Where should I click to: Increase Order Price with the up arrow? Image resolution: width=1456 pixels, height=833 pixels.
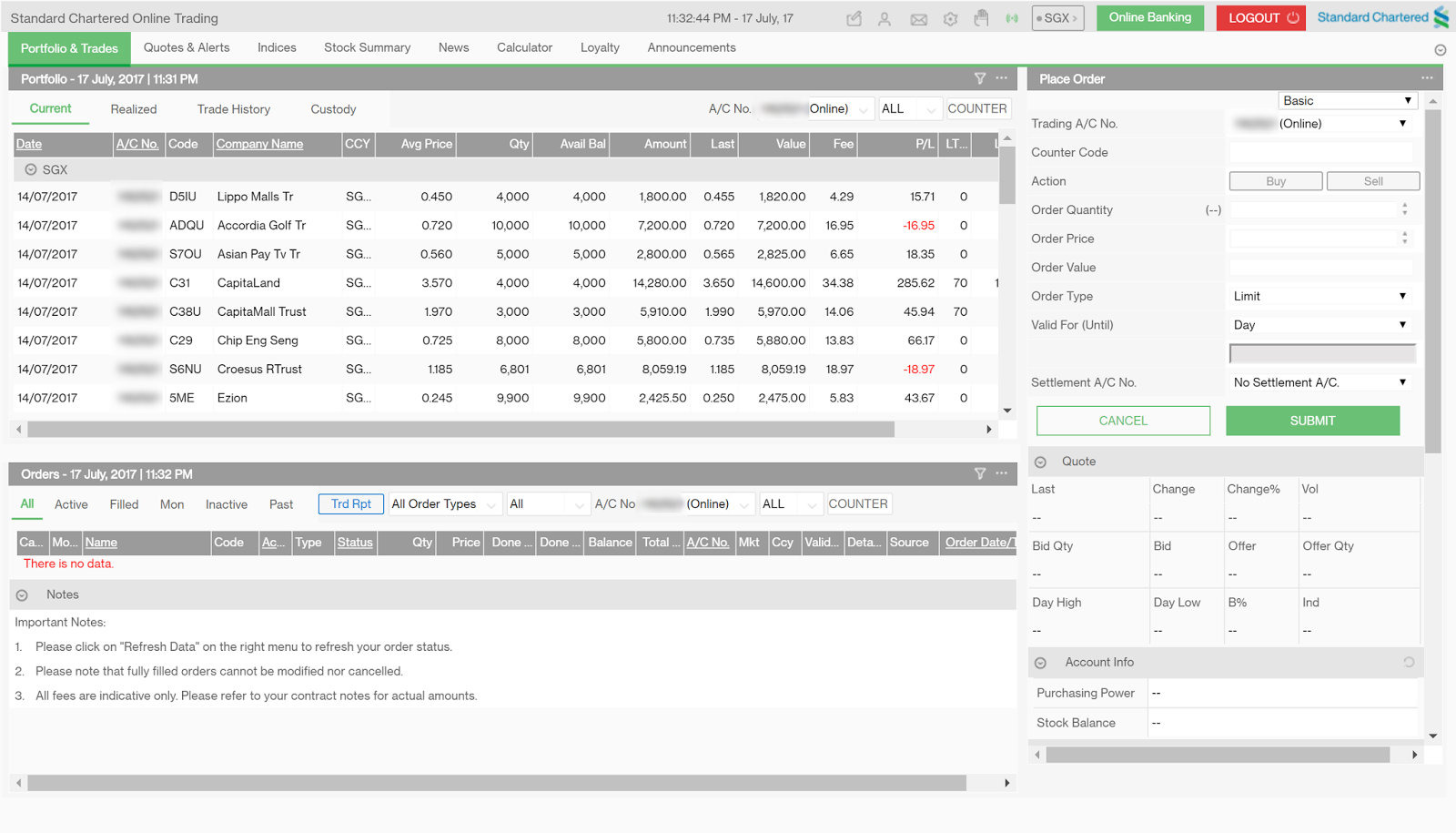coord(1405,234)
